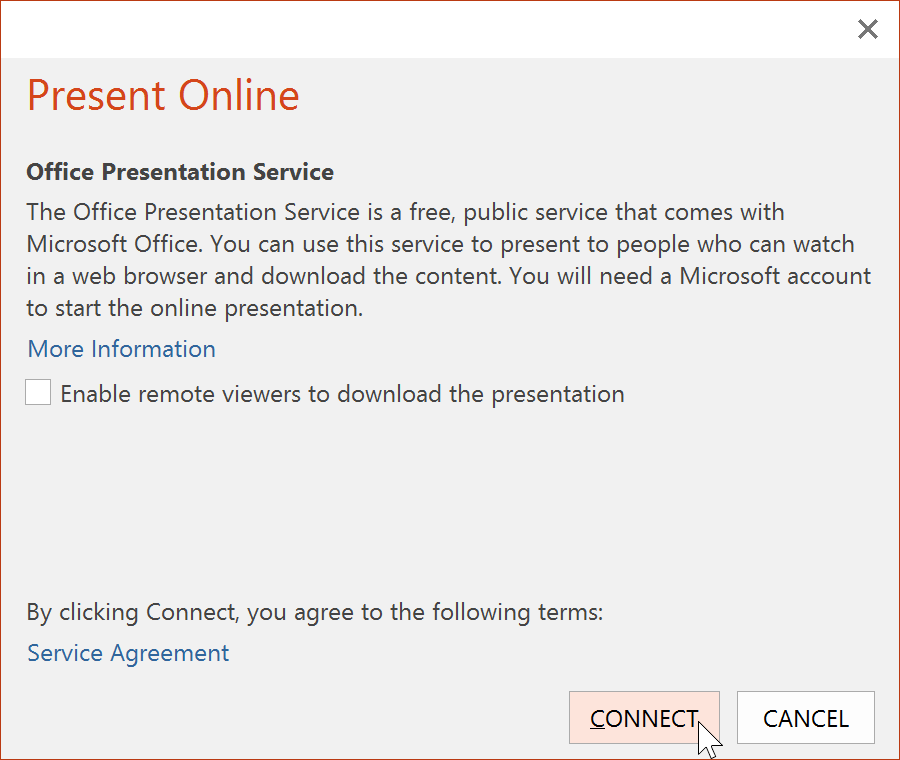
Task: Click the Office Presentation Service heading
Action: 179,172
